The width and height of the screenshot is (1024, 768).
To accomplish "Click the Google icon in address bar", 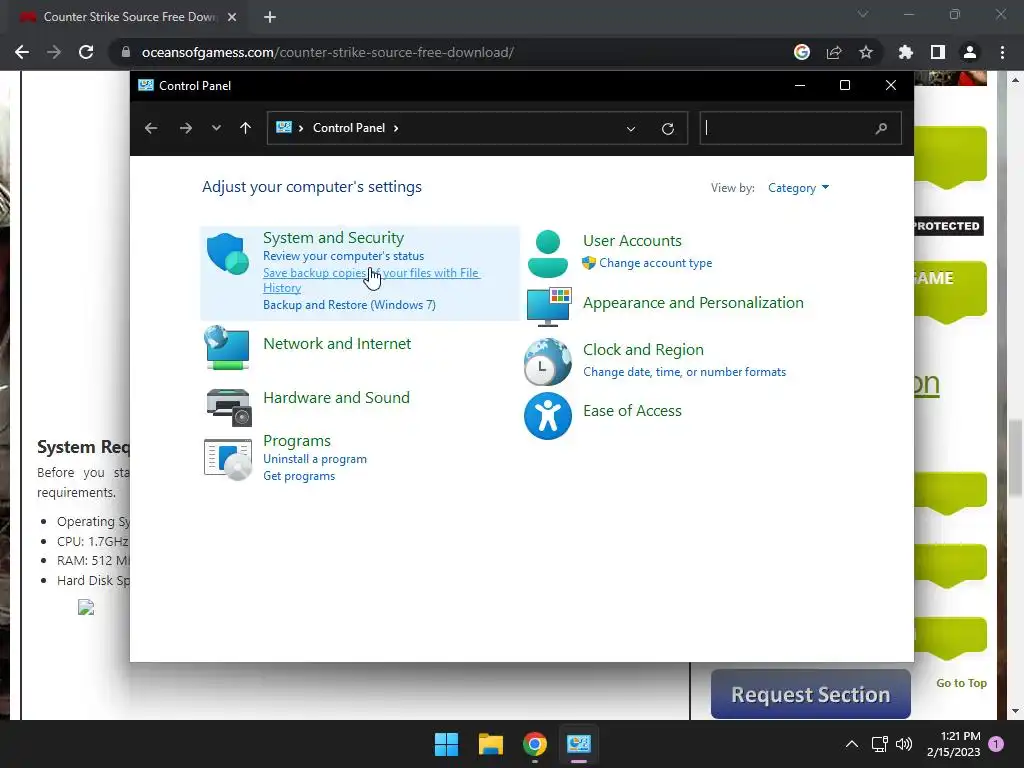I will 802,52.
